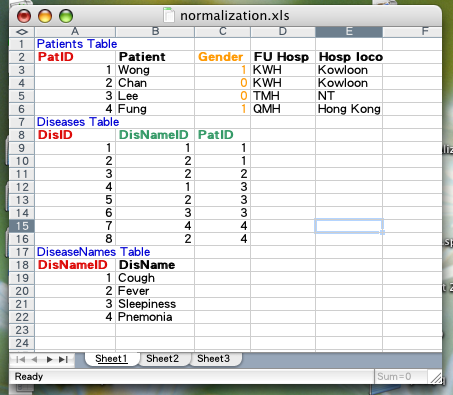Select column A header
This screenshot has width=453, height=395.
pyautogui.click(x=75, y=32)
